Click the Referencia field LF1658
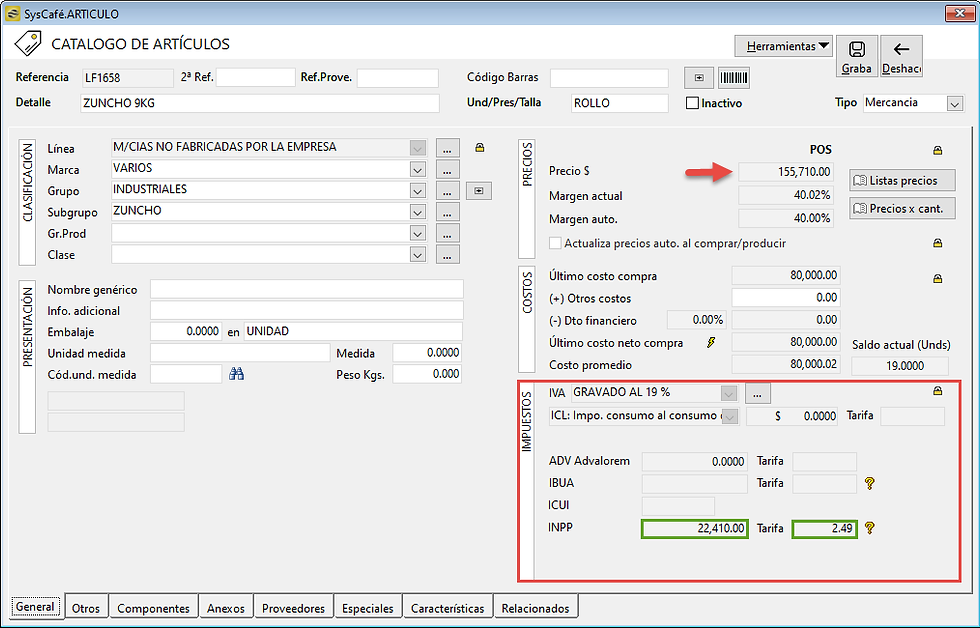 [x=128, y=77]
